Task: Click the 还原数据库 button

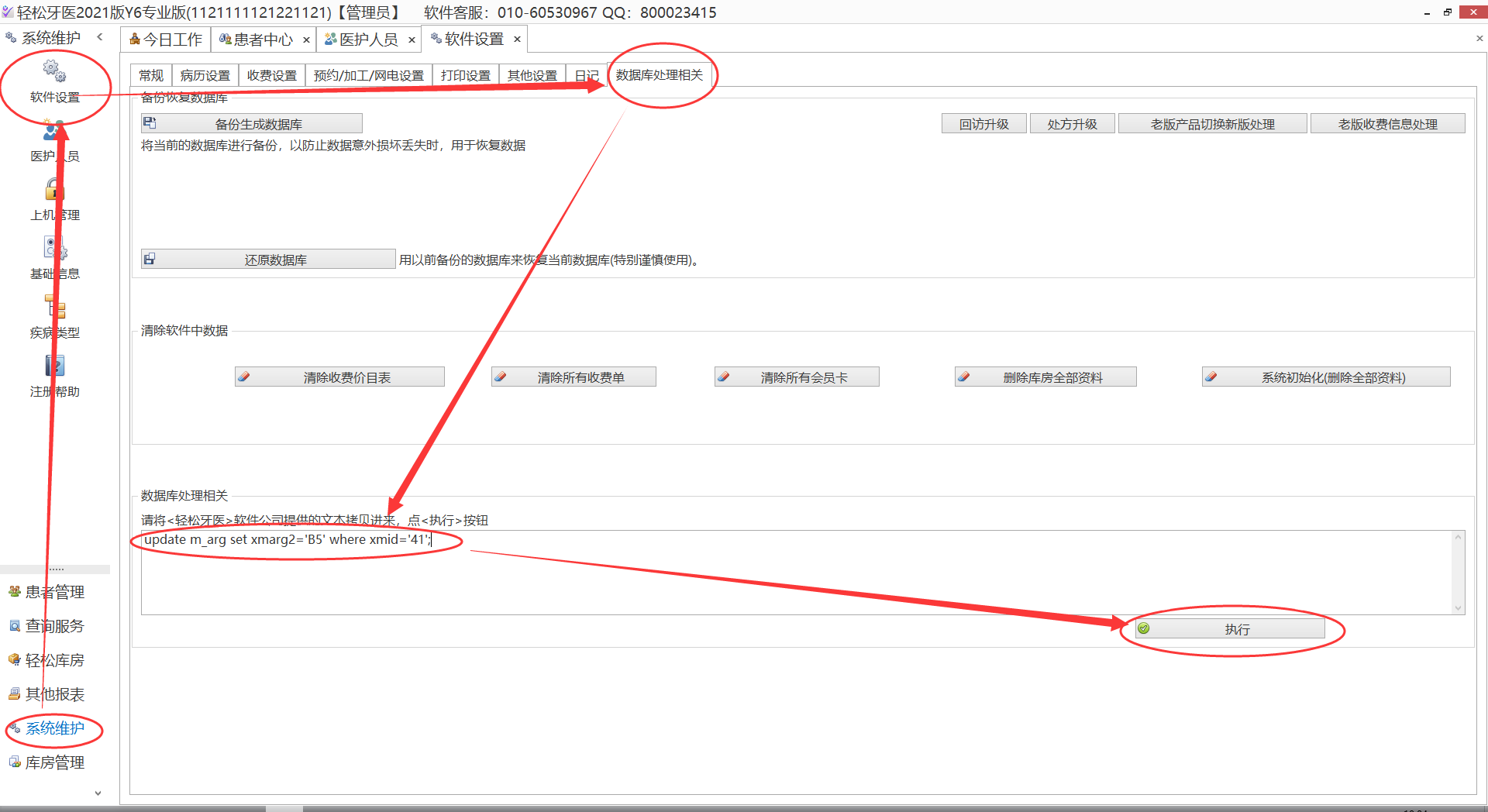Action: click(268, 260)
